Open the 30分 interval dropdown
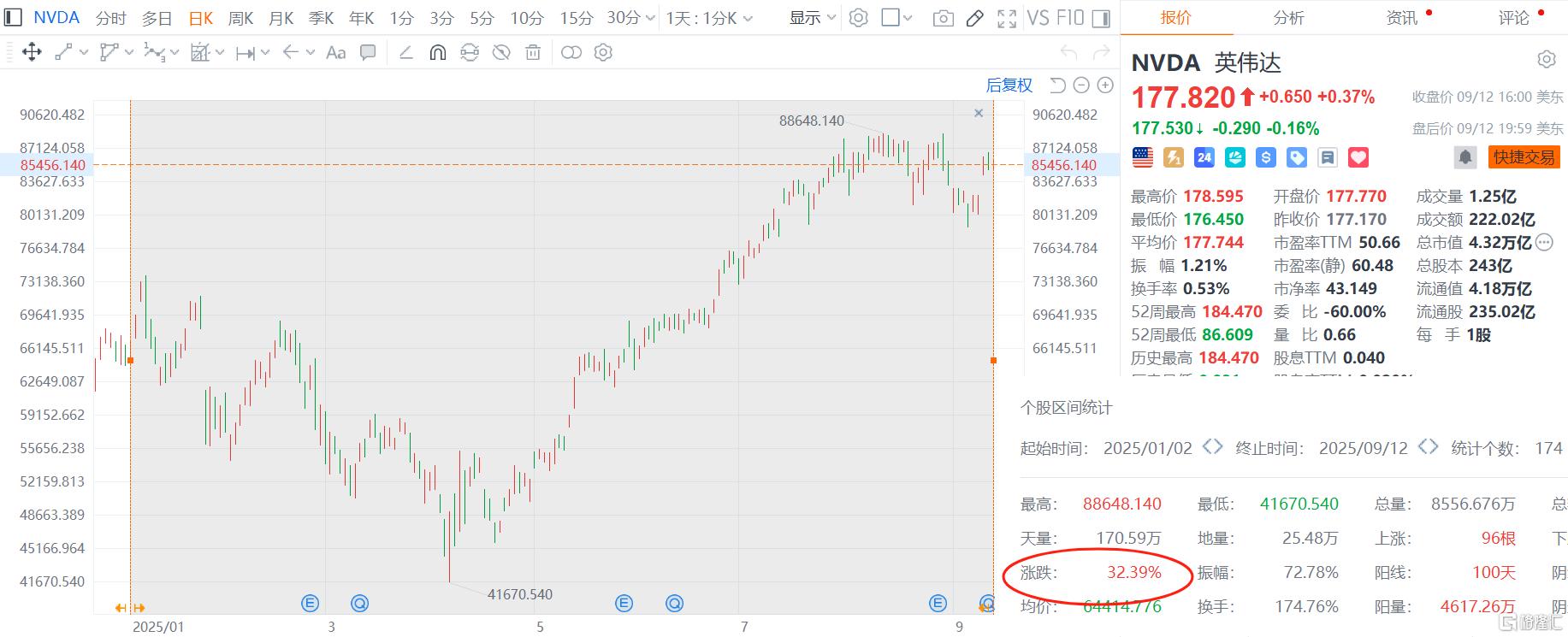 coord(631,18)
